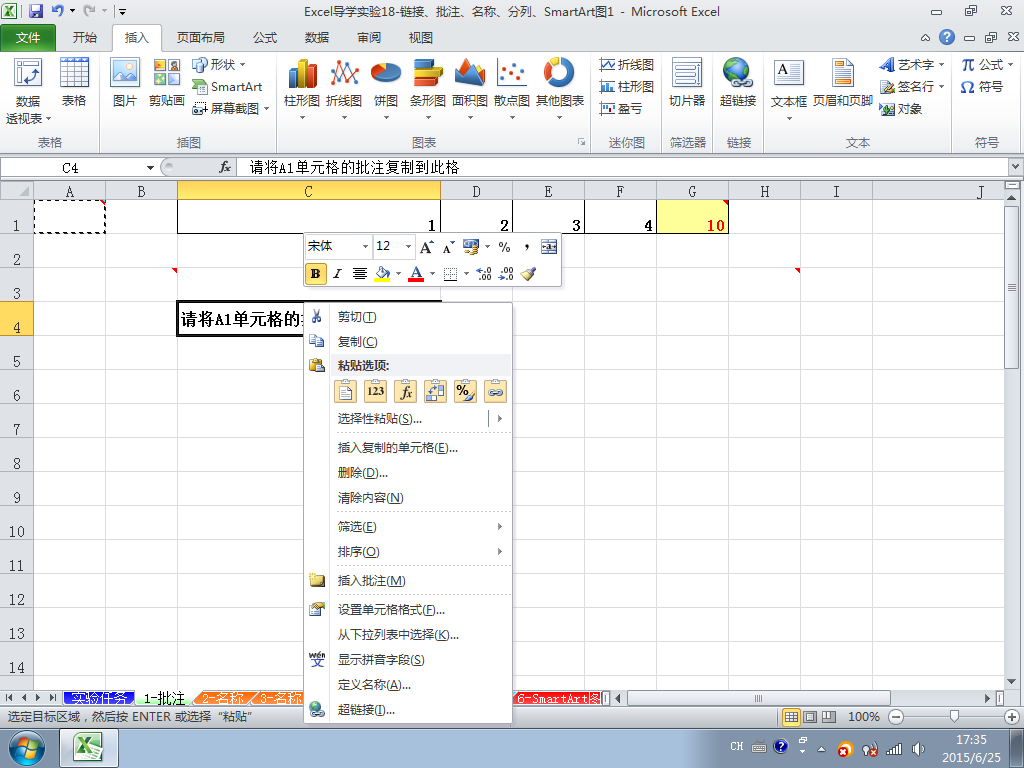Select cell G1 containing 10

692,217
